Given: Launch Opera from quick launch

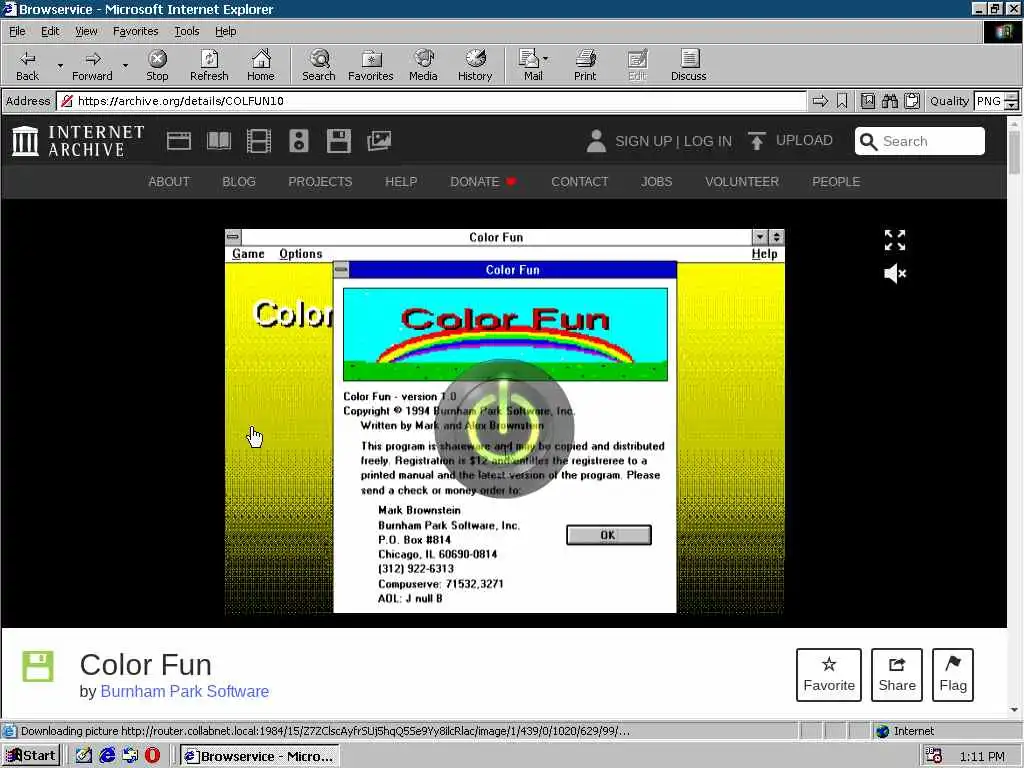Looking at the screenshot, I should click(153, 756).
